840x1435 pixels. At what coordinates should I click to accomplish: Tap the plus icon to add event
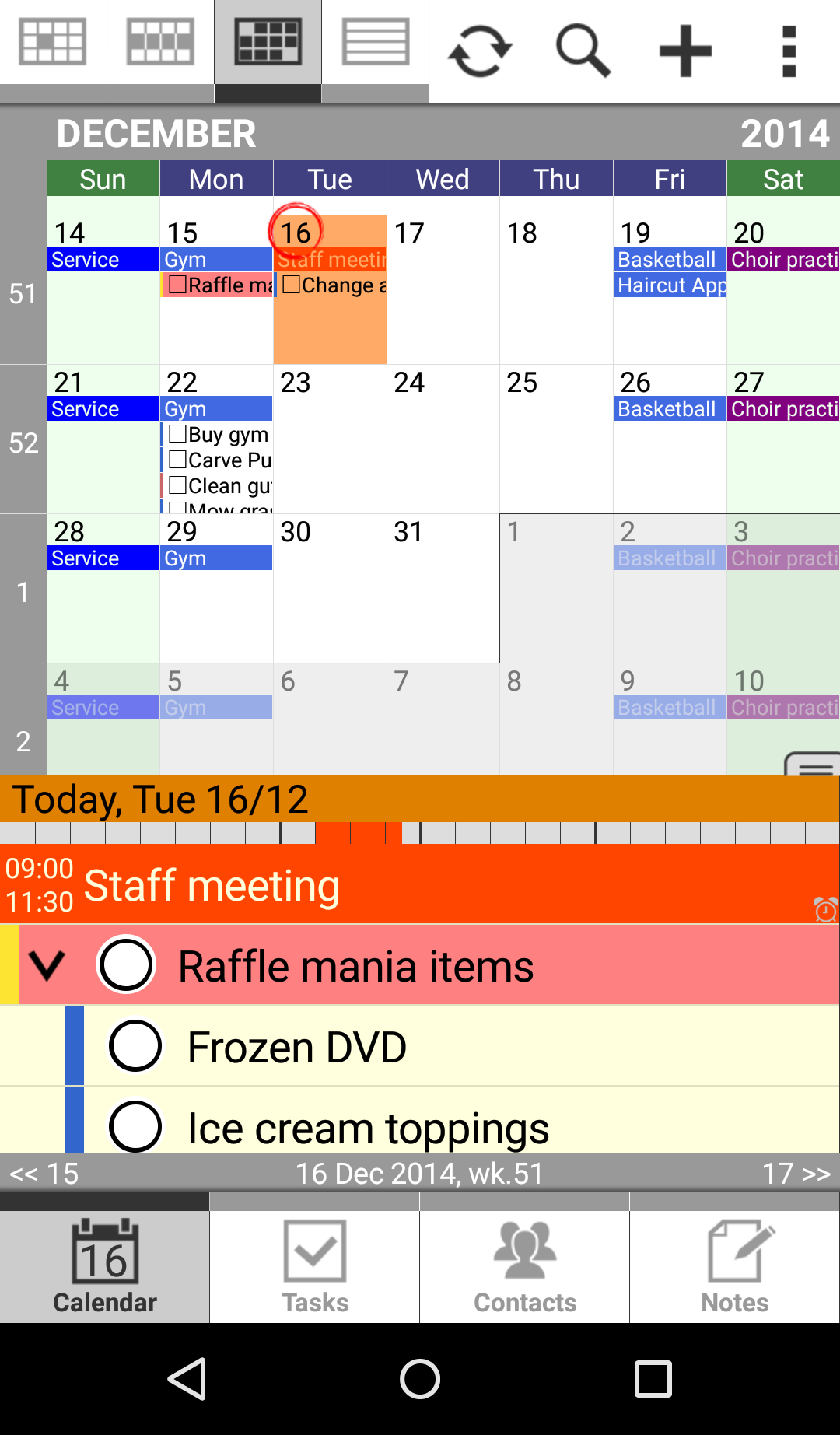pos(685,51)
